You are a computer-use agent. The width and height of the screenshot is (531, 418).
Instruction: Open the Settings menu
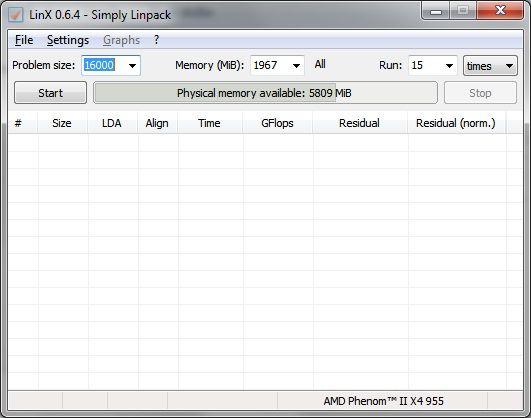(x=68, y=40)
